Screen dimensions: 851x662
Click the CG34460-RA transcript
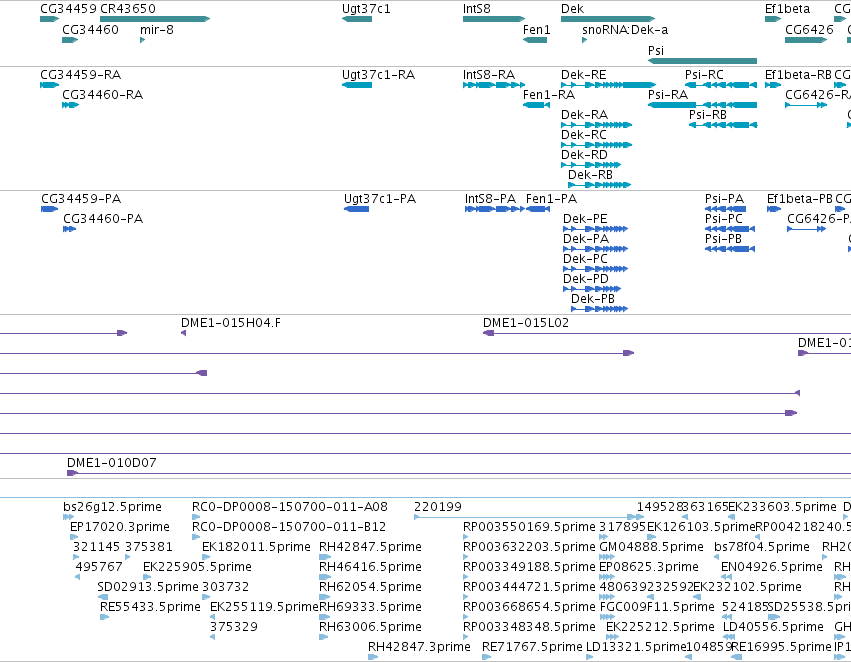(71, 105)
